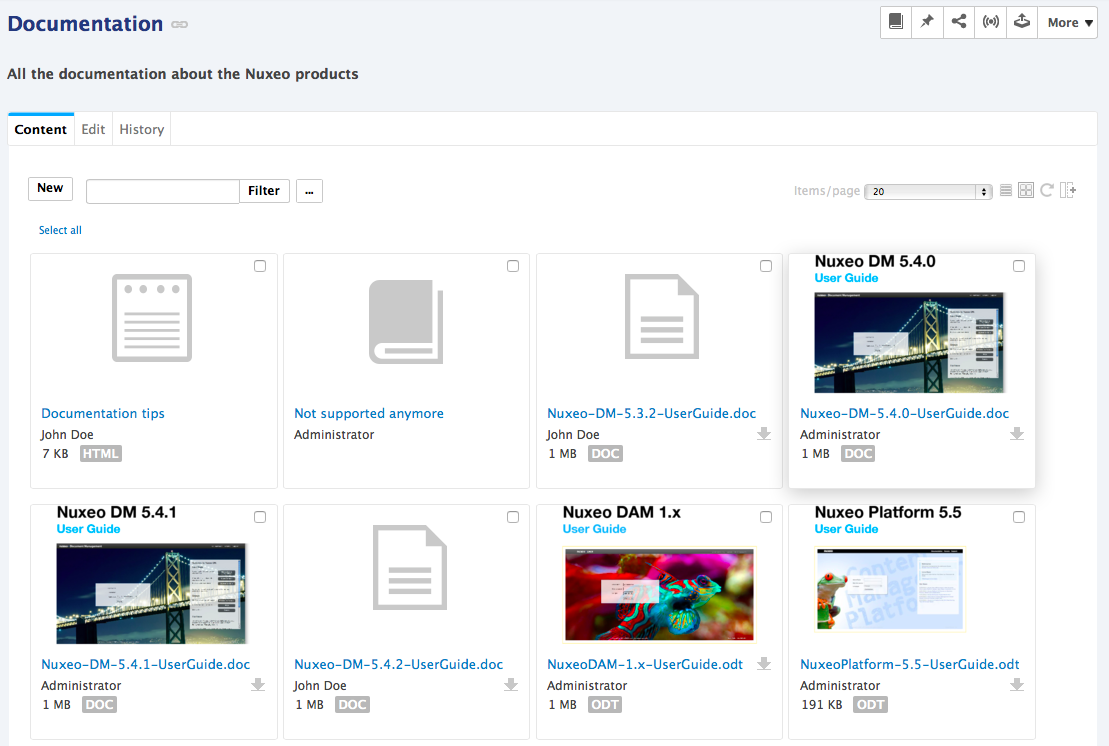Open the More actions dropdown
The width and height of the screenshot is (1109, 746).
coord(1068,22)
